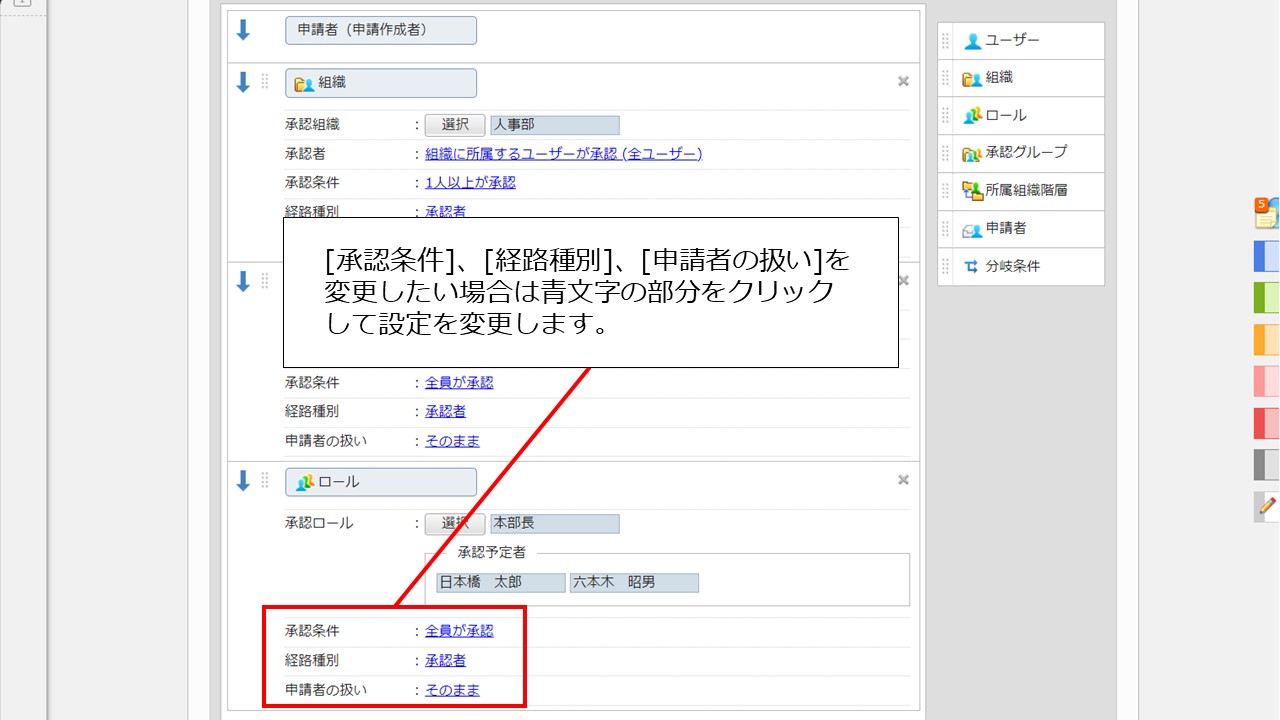This screenshot has width=1280, height=720.
Task: Collapse the ロール block using its blue arrow
Action: pyautogui.click(x=241, y=481)
